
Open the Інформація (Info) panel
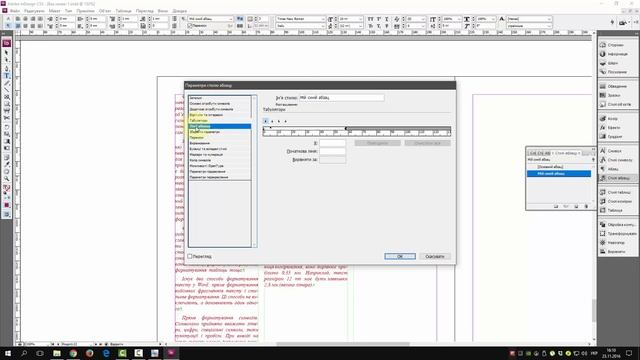pyautogui.click(x=618, y=54)
